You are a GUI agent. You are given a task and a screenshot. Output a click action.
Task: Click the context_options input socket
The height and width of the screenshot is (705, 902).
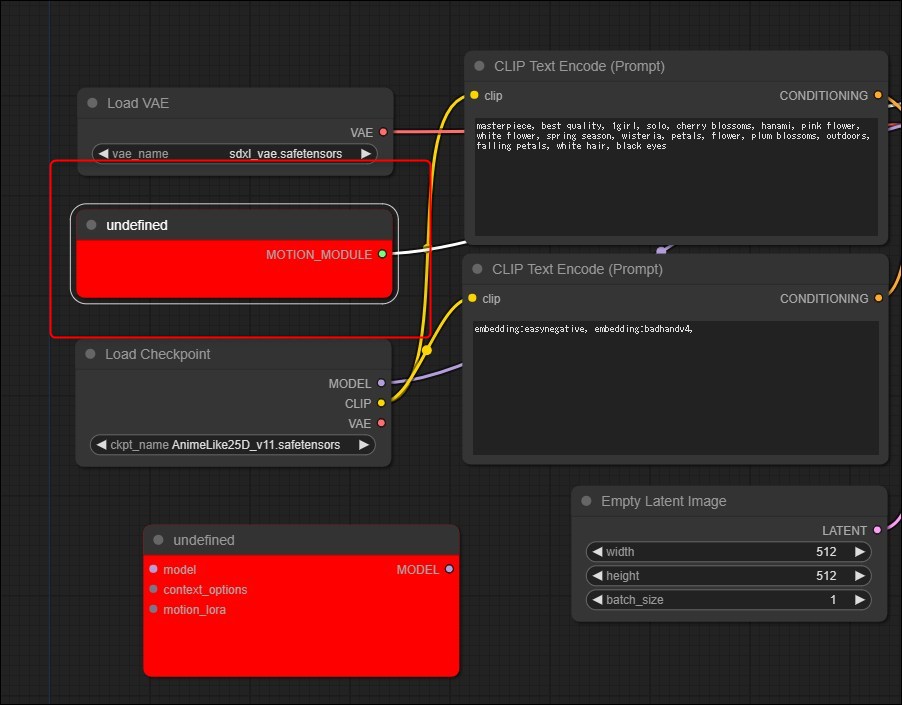[153, 589]
